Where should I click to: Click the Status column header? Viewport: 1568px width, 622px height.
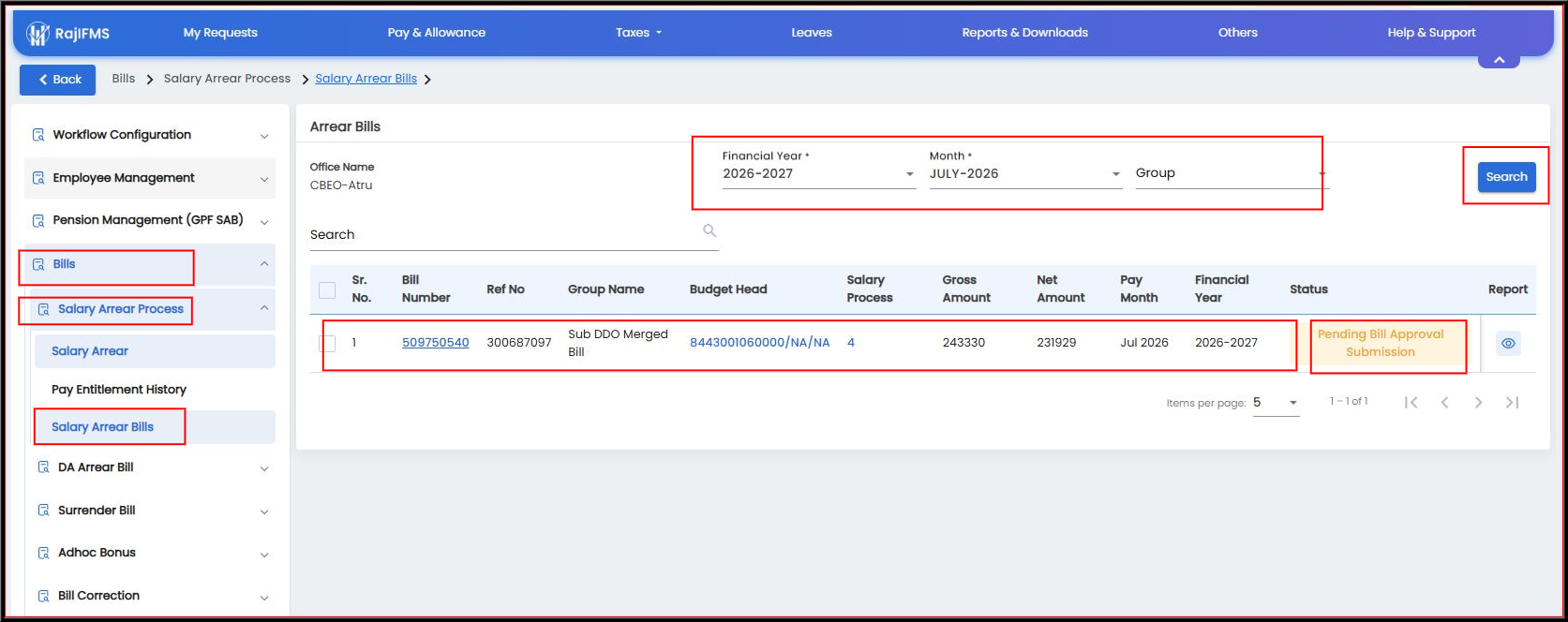(1308, 289)
